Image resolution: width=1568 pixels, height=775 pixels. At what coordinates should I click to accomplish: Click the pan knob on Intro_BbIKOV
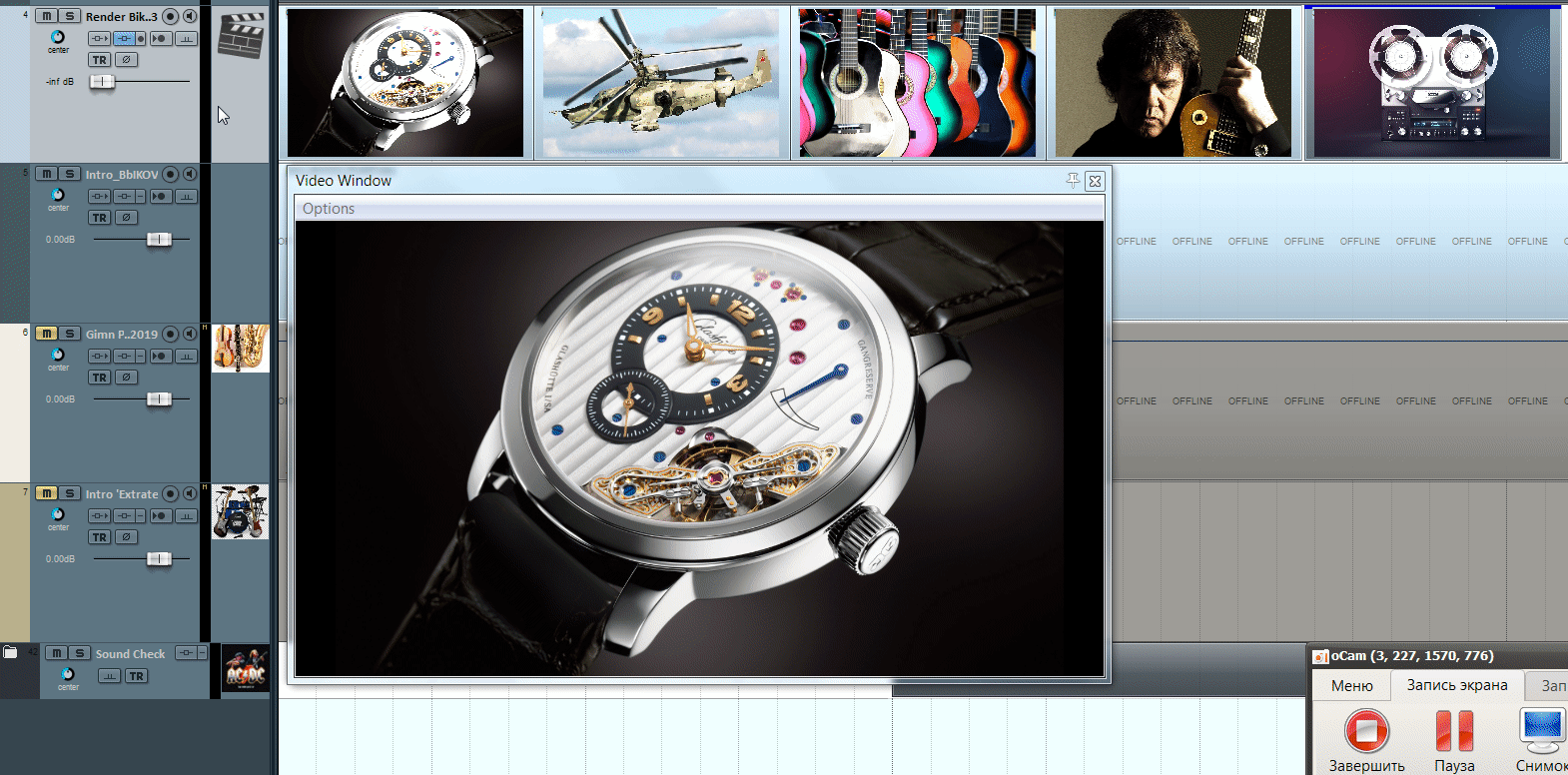tap(58, 195)
